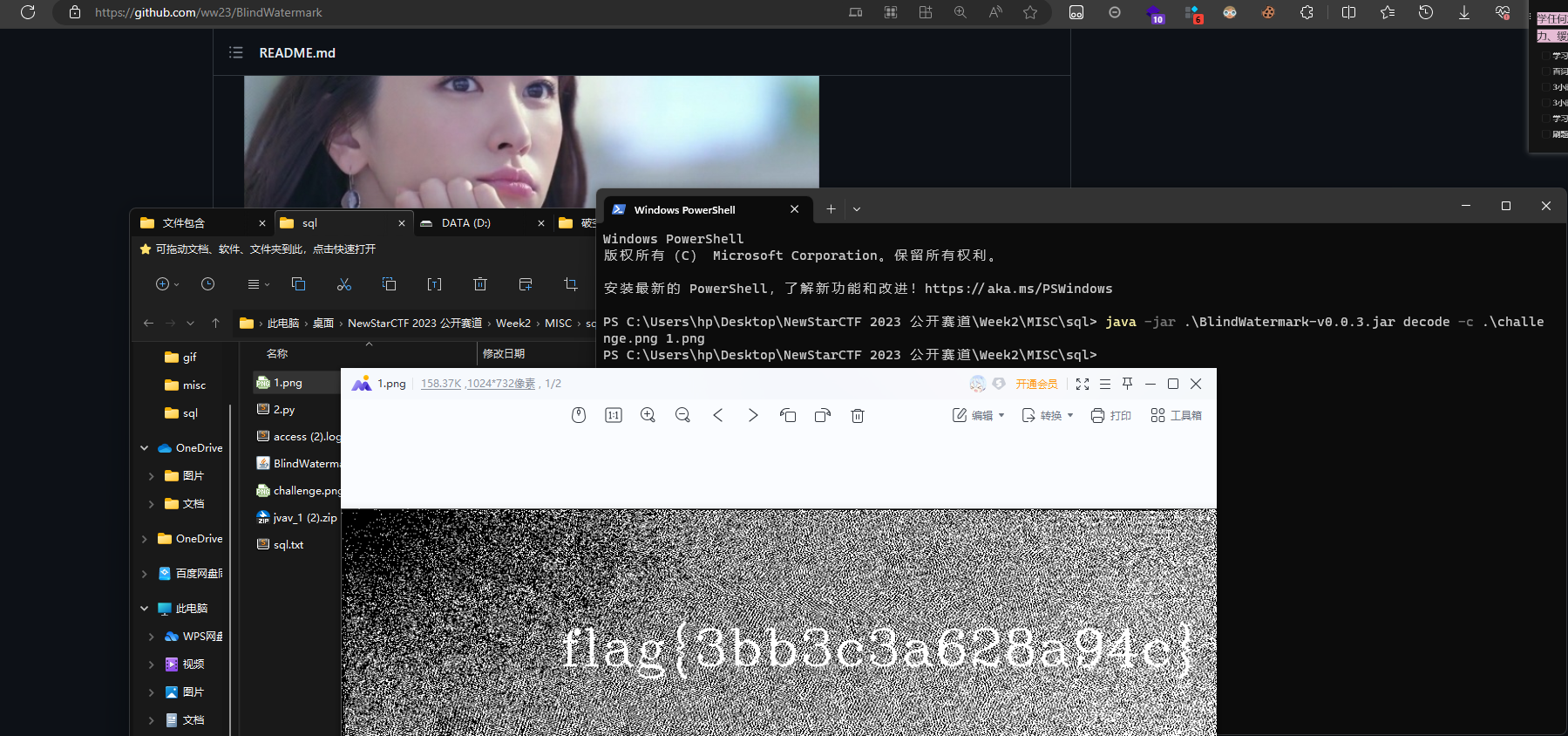The image size is (1568, 736).
Task: Toggle the mouse wheel mode icon in viewer
Action: coord(579,415)
